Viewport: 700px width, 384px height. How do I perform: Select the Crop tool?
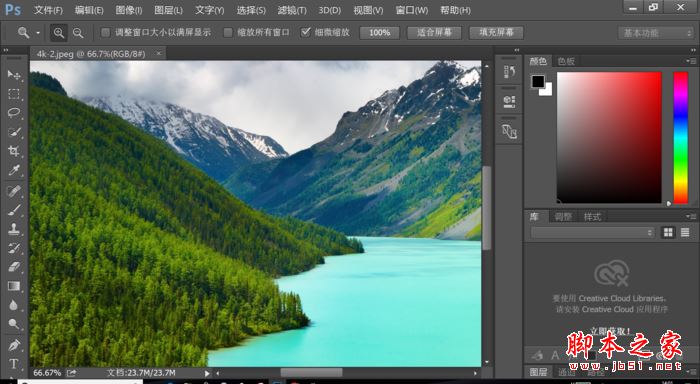(14, 151)
